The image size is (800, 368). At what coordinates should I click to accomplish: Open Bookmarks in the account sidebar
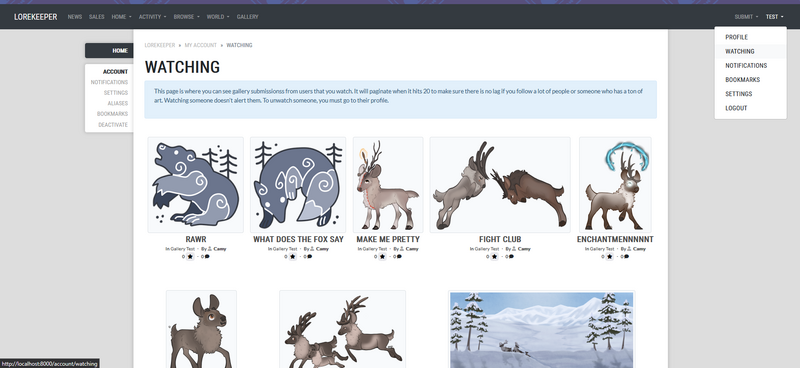click(113, 114)
